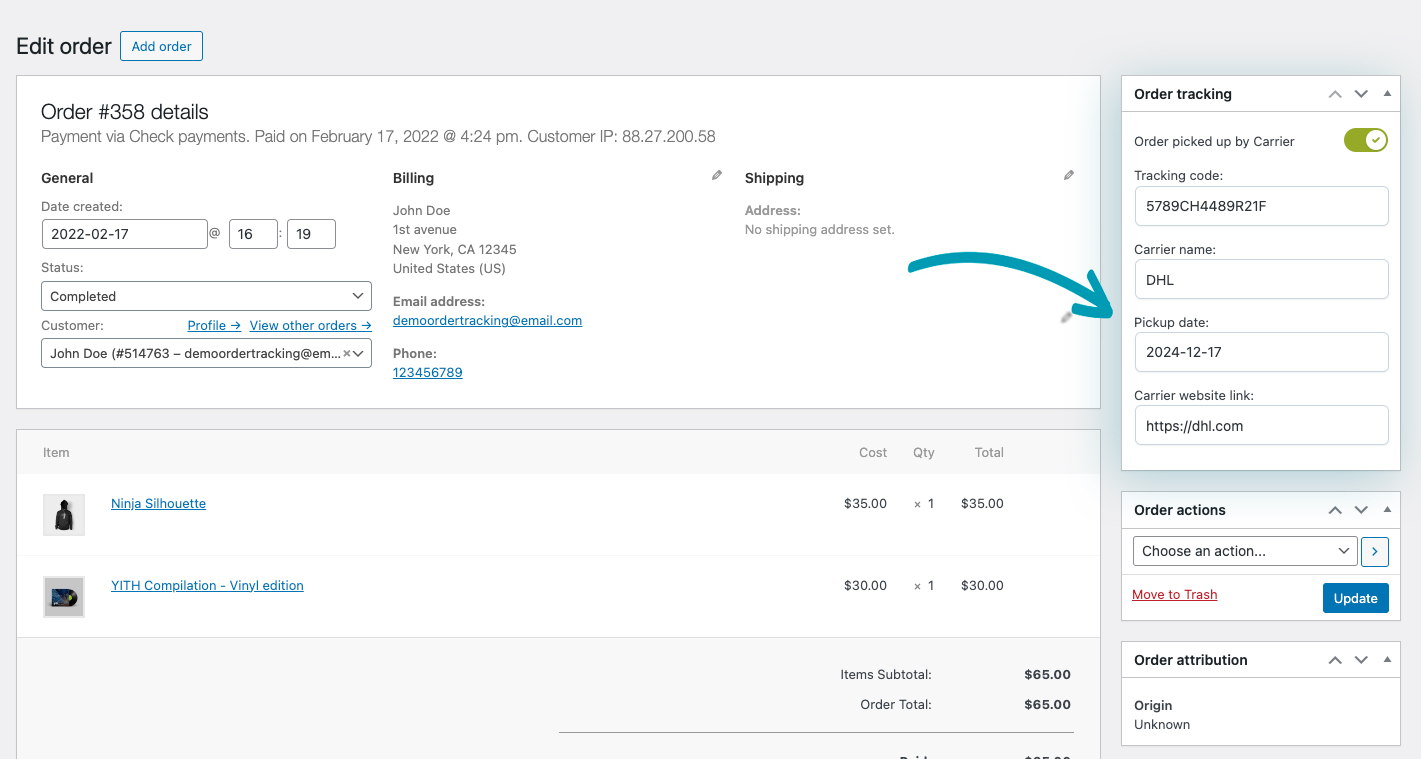1421x759 pixels.
Task: Click the Total column header
Action: pyautogui.click(x=989, y=452)
